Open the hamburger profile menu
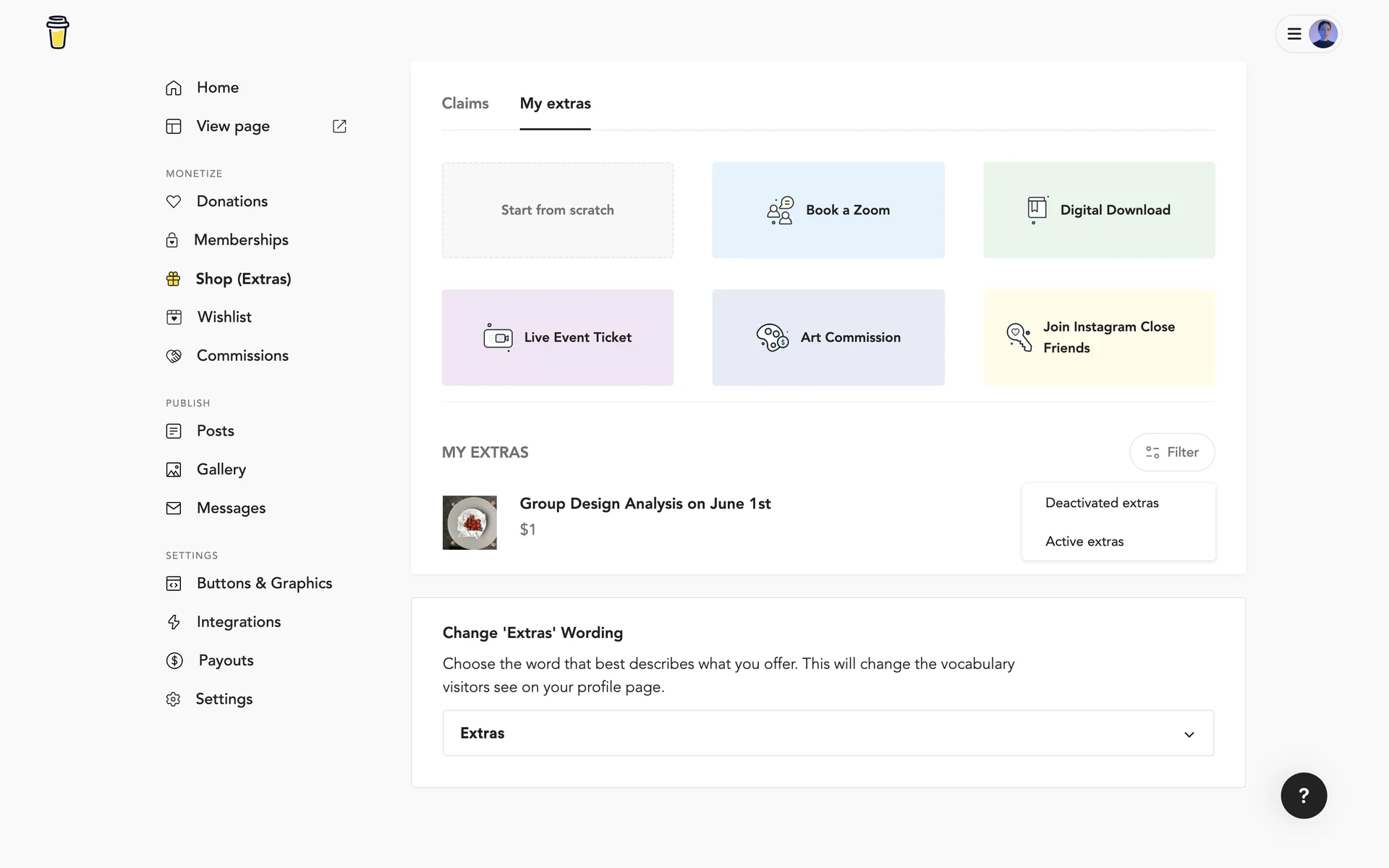Viewport: 1389px width, 868px height. [1294, 34]
